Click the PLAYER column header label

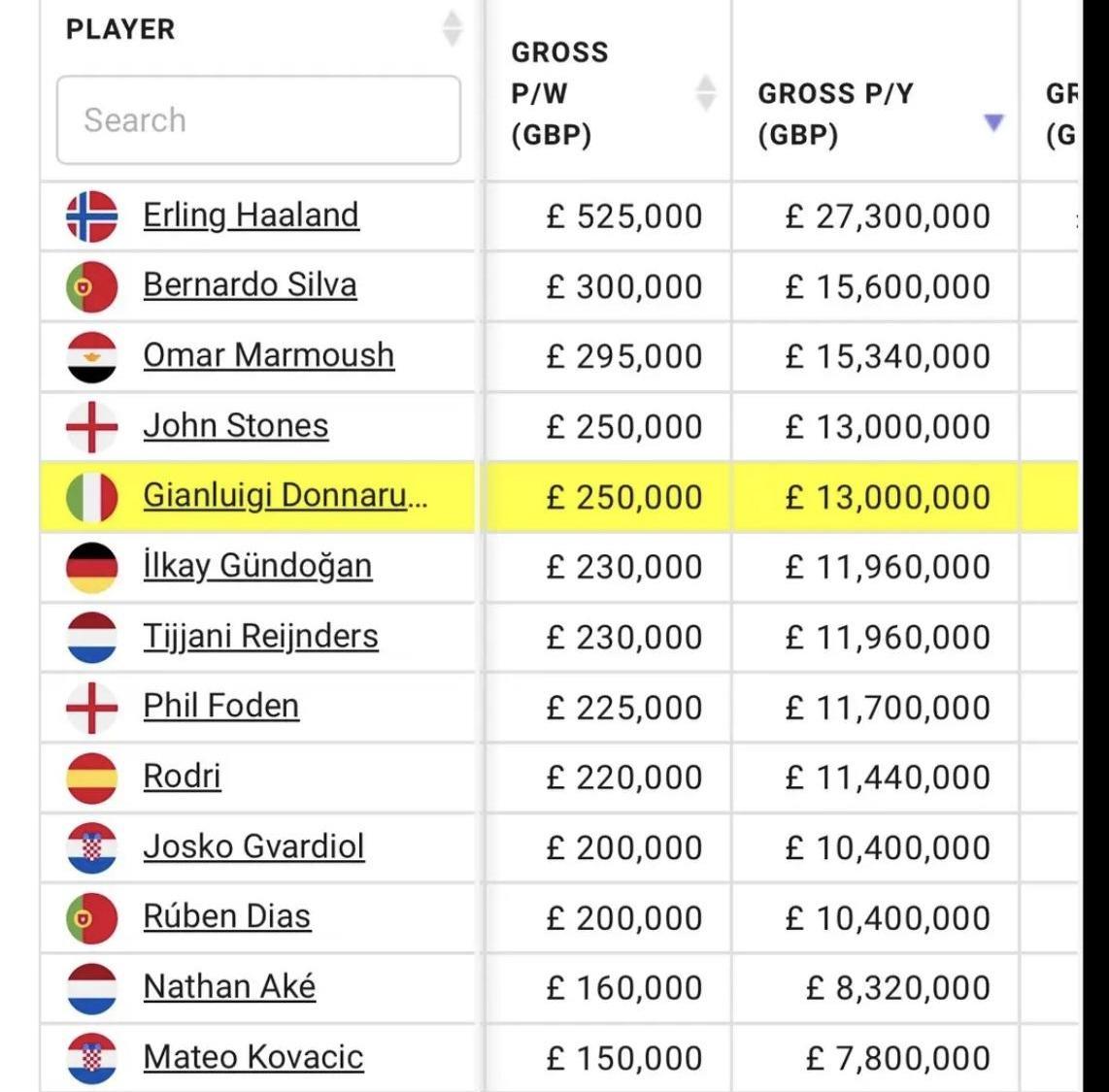pyautogui.click(x=120, y=29)
